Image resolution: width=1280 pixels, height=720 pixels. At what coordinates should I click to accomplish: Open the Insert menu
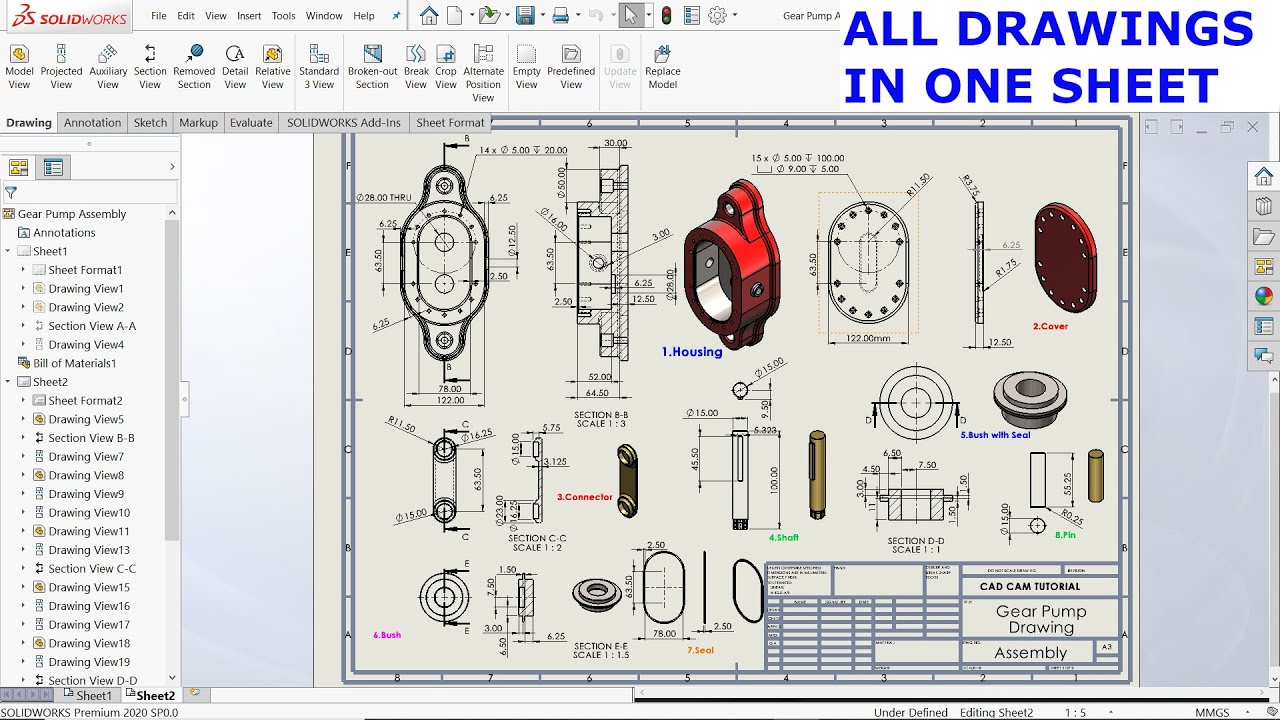point(249,16)
